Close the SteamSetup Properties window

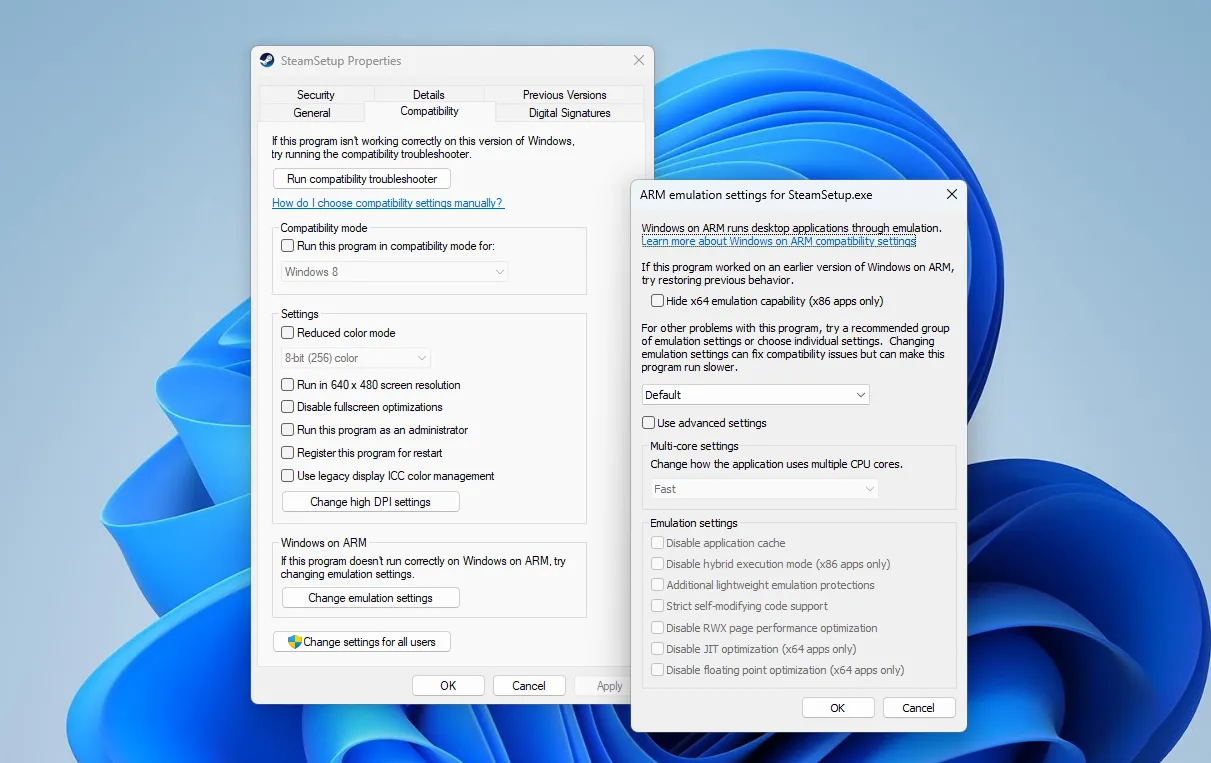[639, 60]
